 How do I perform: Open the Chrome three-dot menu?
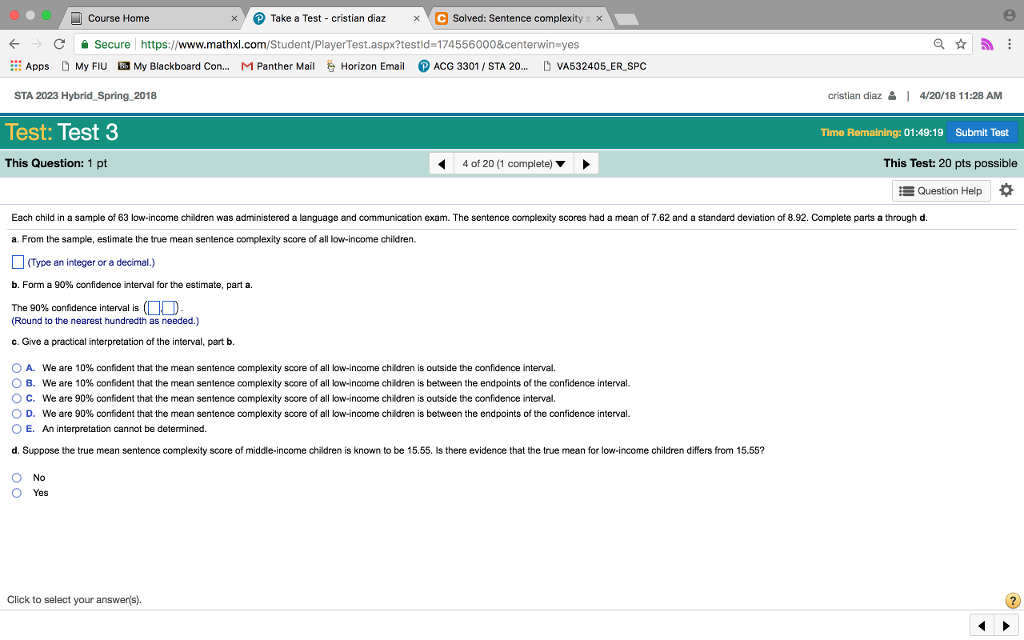coord(1009,44)
